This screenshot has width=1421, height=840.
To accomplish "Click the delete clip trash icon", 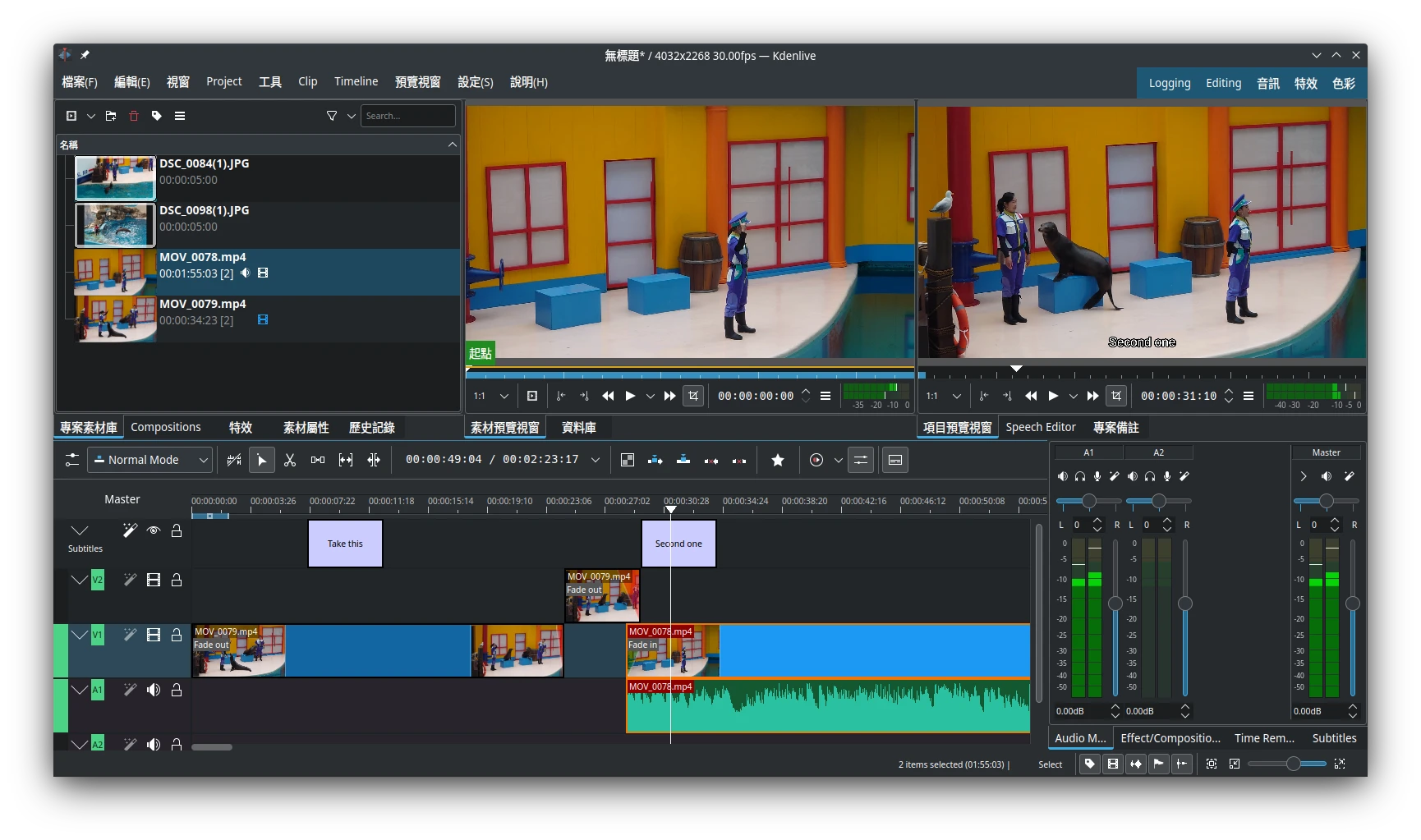I will (134, 117).
